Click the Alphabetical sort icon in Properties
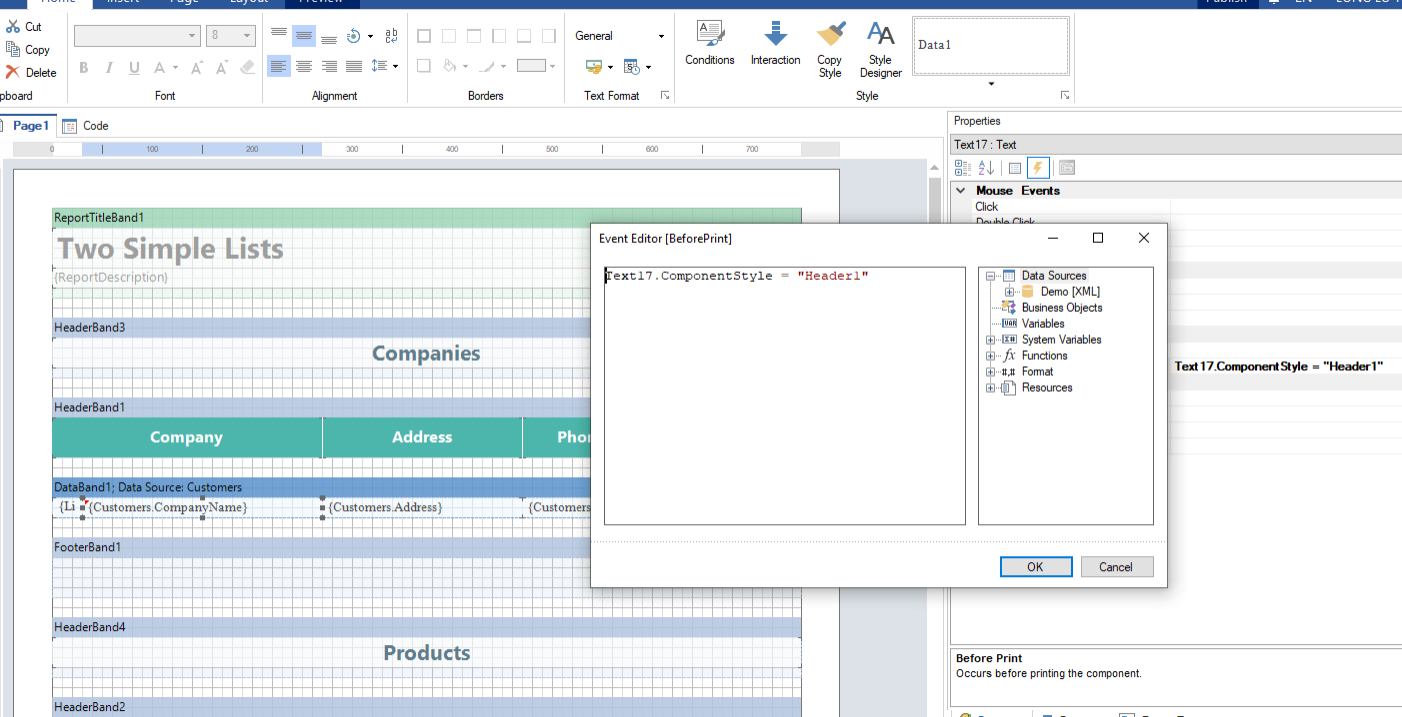Viewport: 1402px width, 717px height. tap(986, 168)
